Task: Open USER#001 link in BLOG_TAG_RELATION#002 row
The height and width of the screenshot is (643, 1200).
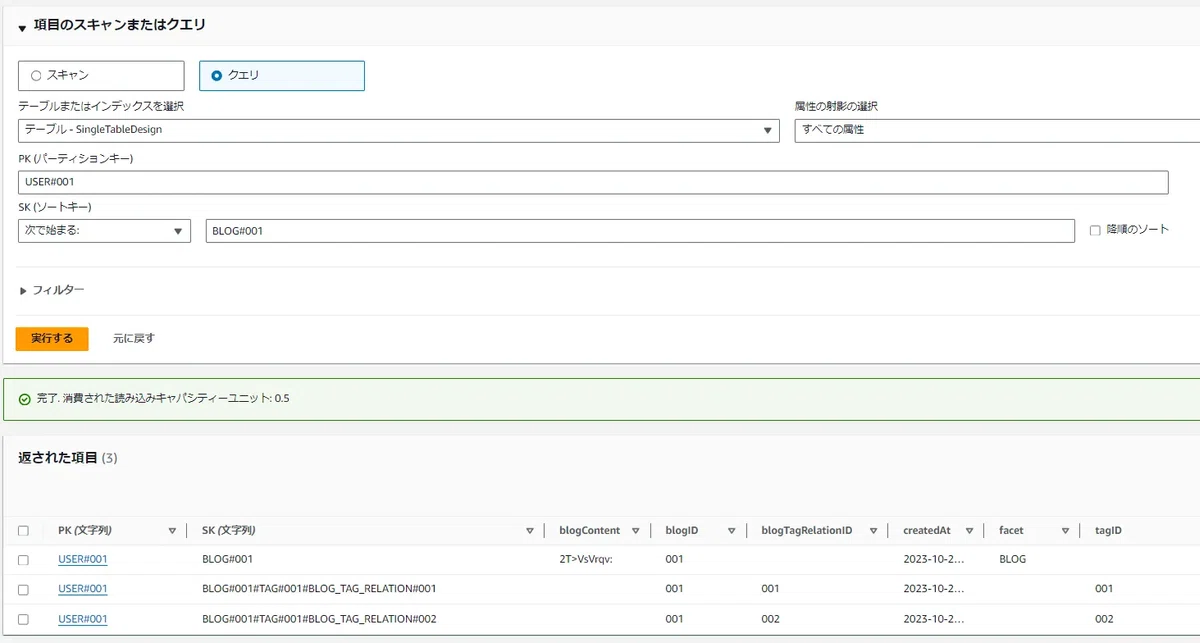Action: tap(83, 619)
